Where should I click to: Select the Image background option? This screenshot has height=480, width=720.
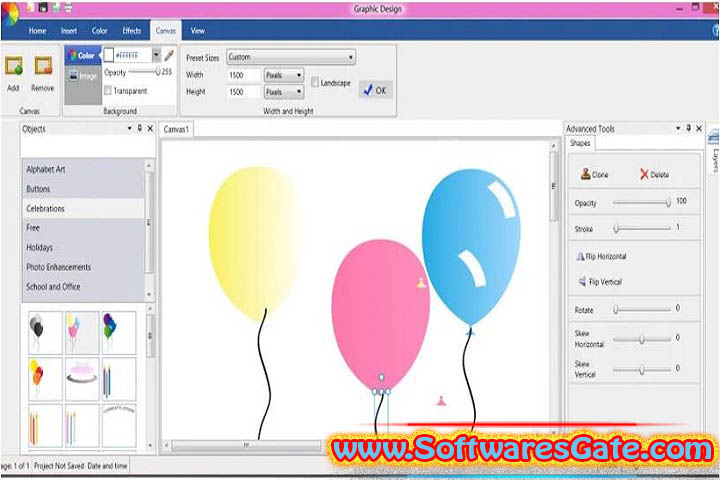click(83, 76)
